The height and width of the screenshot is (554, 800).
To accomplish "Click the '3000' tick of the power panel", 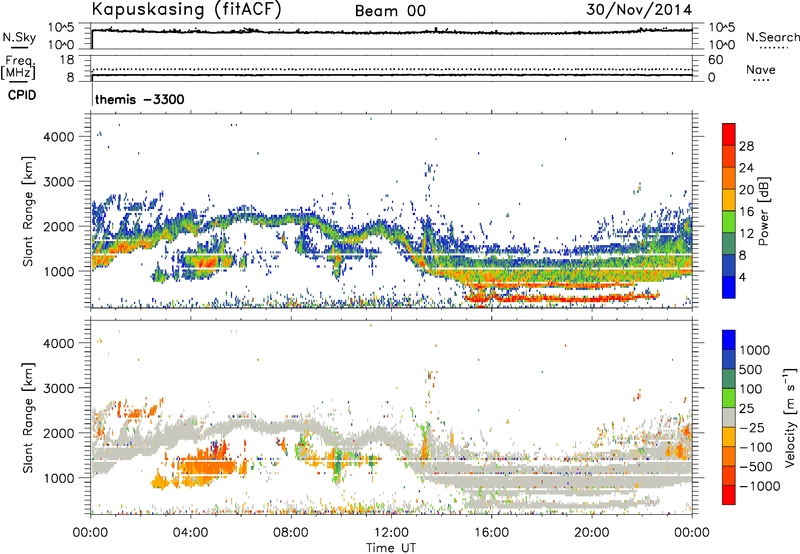I will (59, 182).
